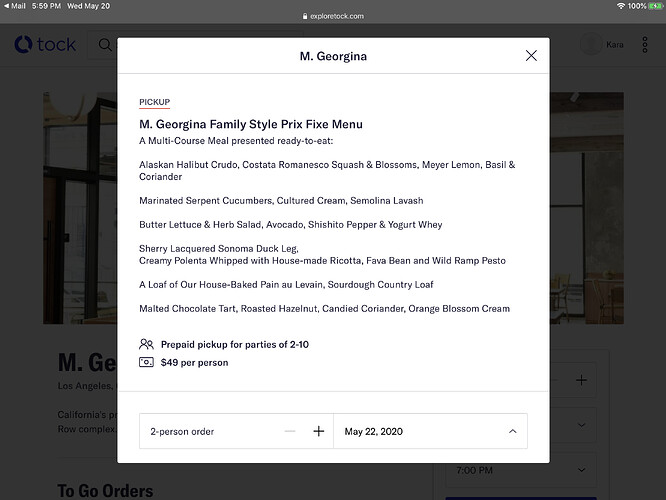The height and width of the screenshot is (500, 666).
Task: Open the Tock logo home link
Action: (45, 45)
